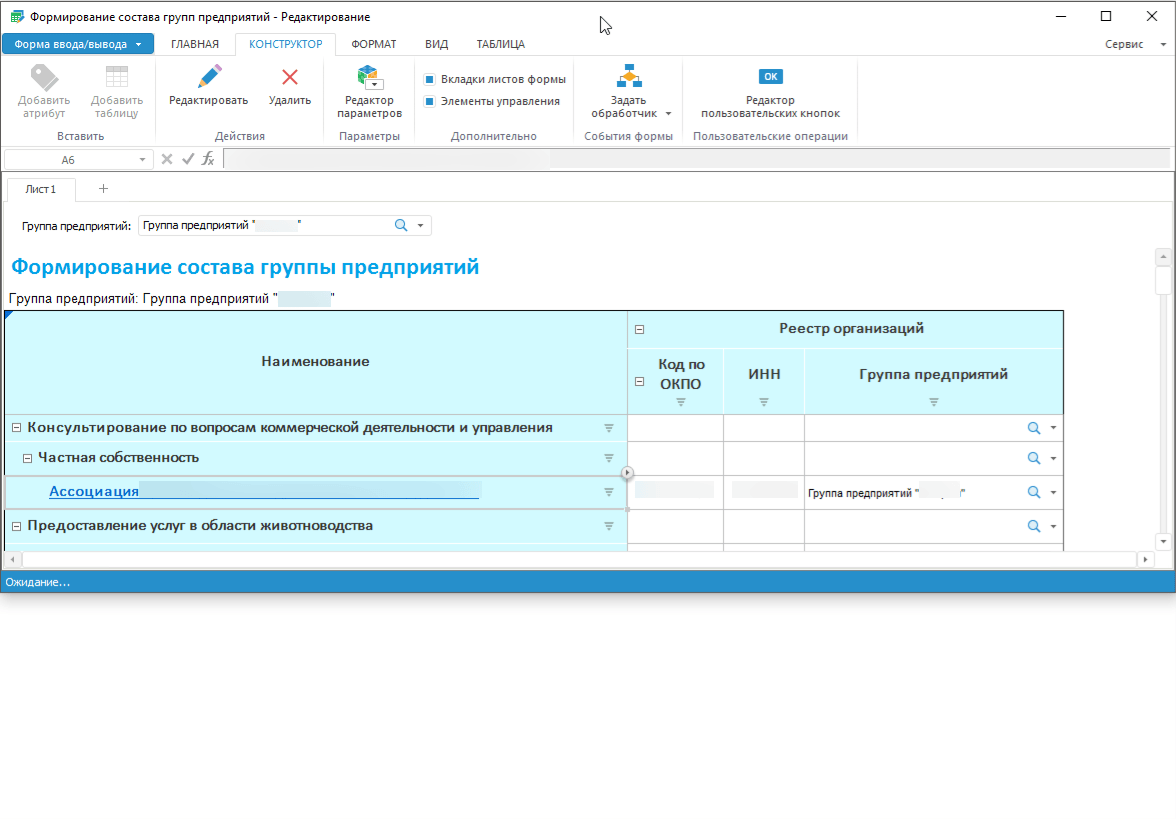Toggle Элементы управления checkbox

(x=430, y=101)
